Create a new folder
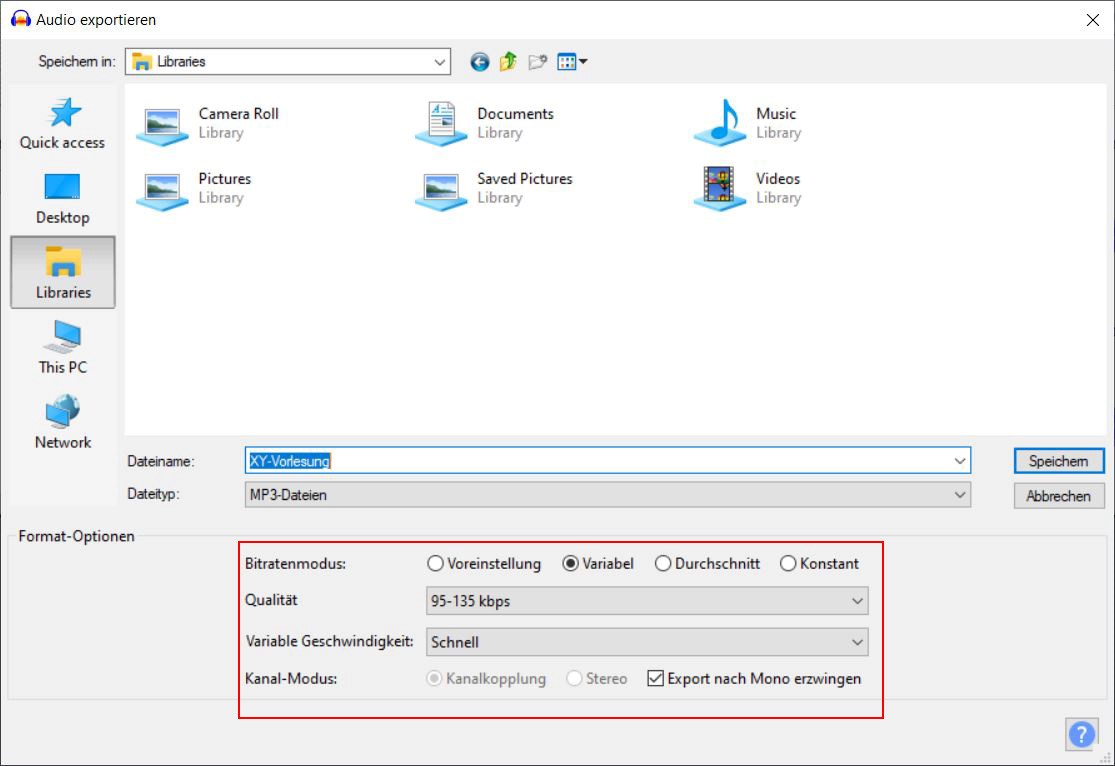This screenshot has height=766, width=1115. [538, 62]
